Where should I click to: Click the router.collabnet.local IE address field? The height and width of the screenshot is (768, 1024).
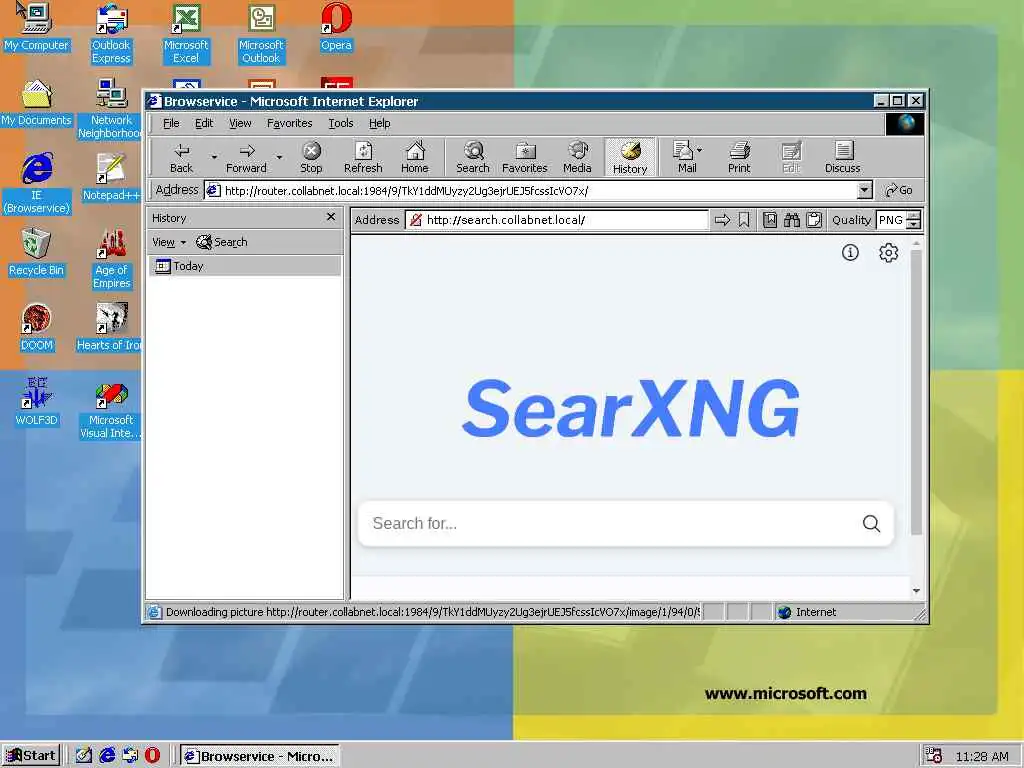tap(539, 191)
